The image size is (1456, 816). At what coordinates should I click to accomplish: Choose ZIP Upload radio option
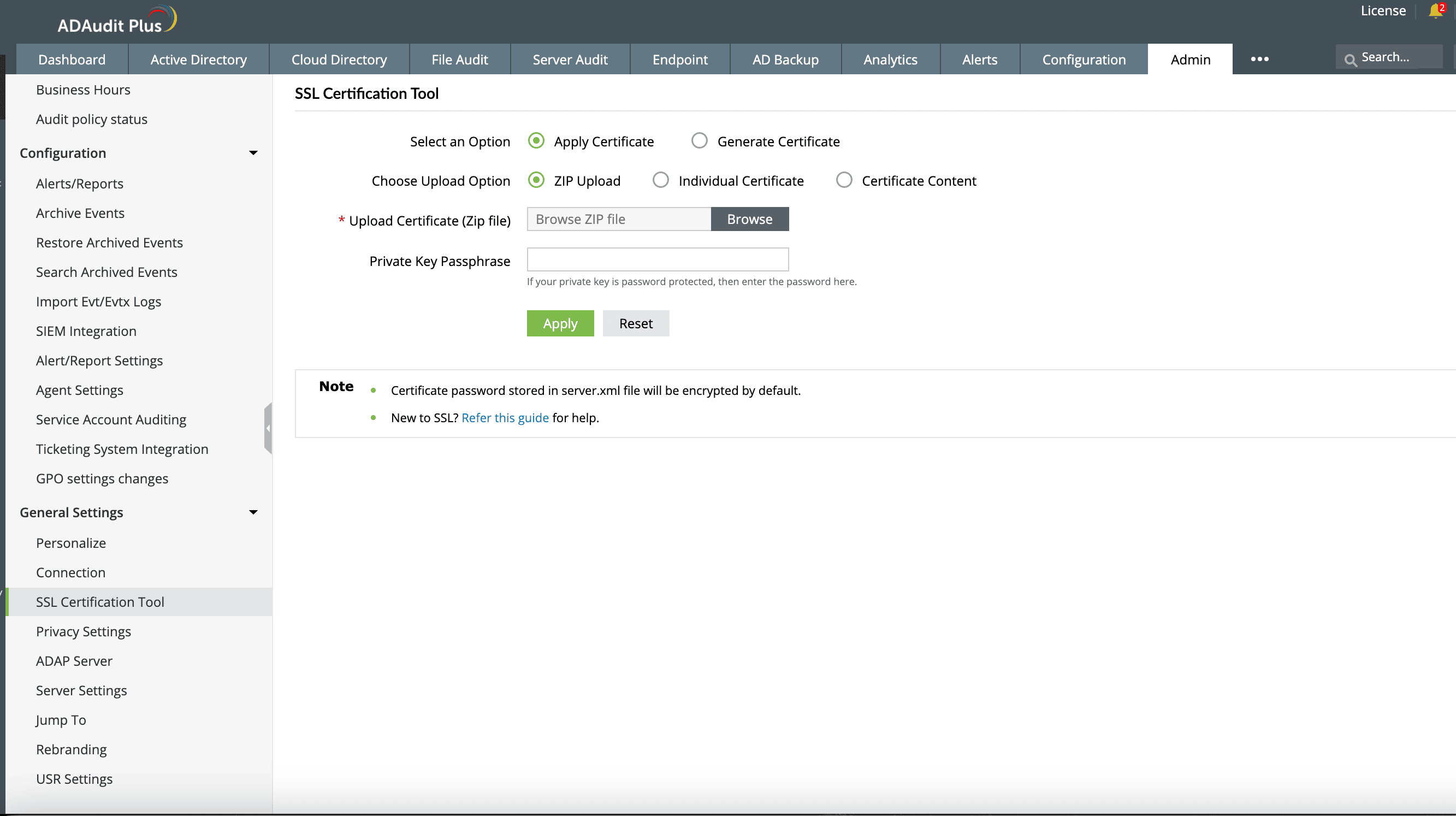(536, 180)
